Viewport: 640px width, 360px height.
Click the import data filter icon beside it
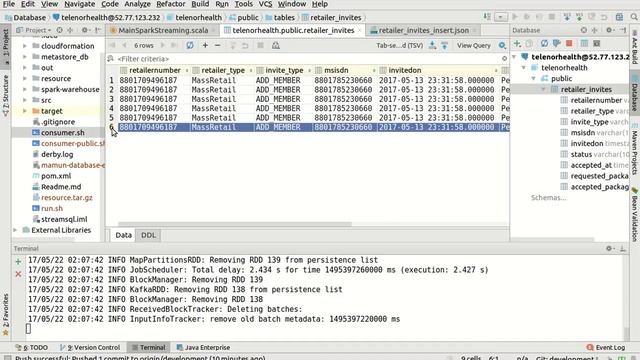point(444,45)
